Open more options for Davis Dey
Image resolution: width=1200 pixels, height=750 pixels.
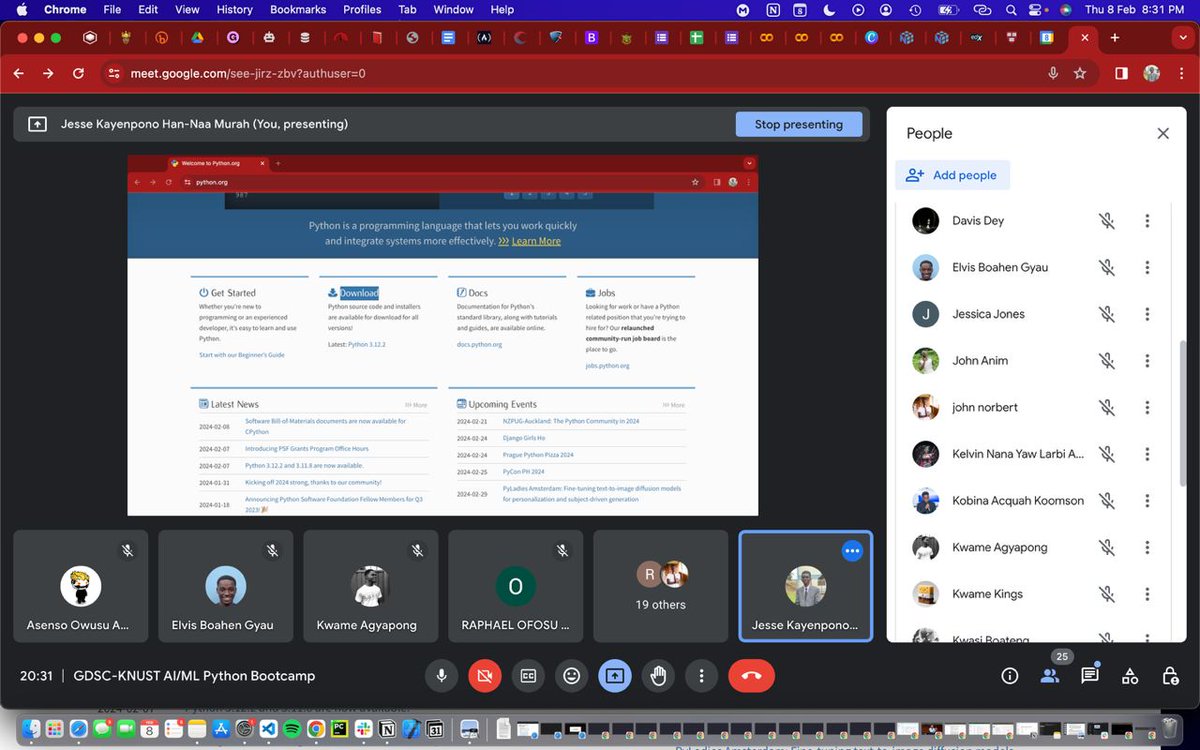click(1147, 221)
